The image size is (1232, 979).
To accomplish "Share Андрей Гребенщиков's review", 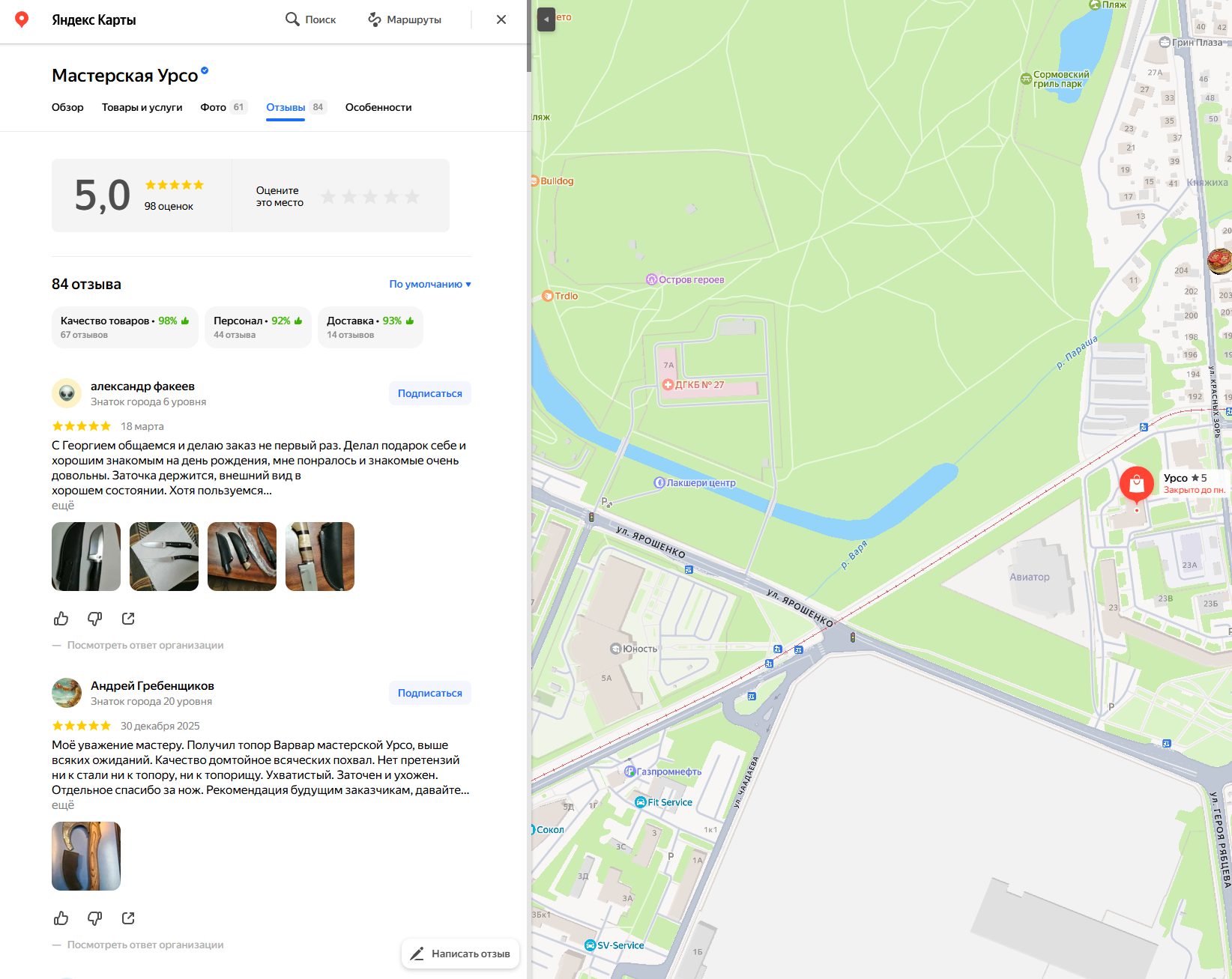I will click(x=128, y=918).
